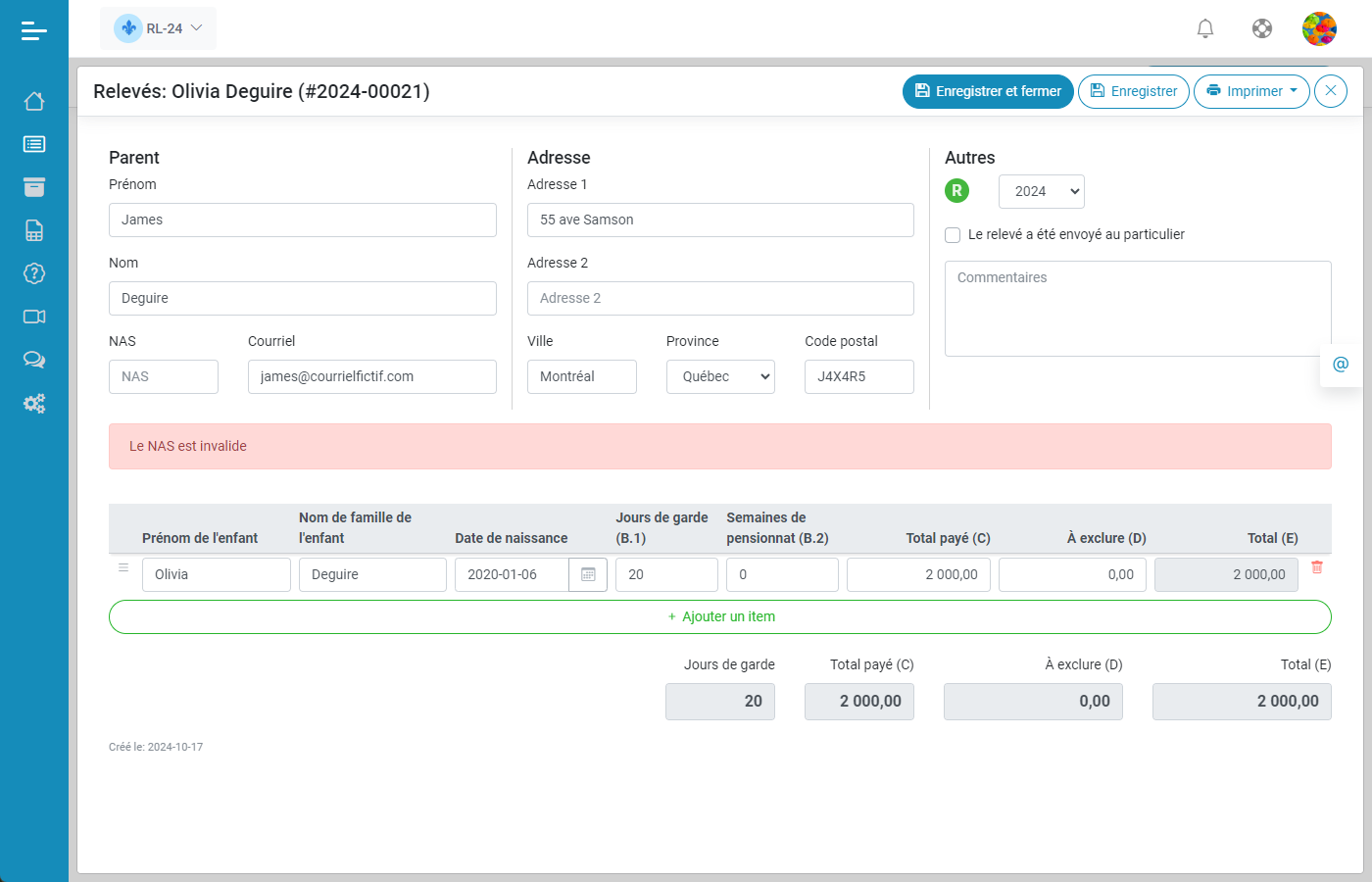Open the settings gears sidebar icon
The width and height of the screenshot is (1372, 882).
[x=34, y=403]
